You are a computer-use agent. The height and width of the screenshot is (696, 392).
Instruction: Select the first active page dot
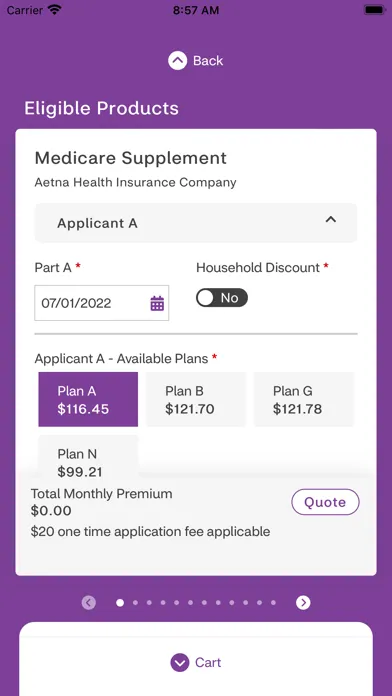120,603
